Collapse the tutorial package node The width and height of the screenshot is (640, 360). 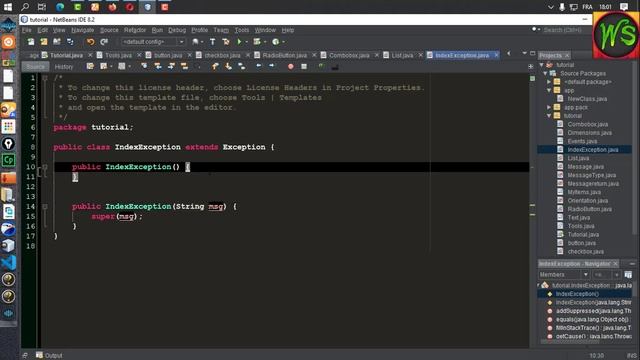[x=549, y=116]
